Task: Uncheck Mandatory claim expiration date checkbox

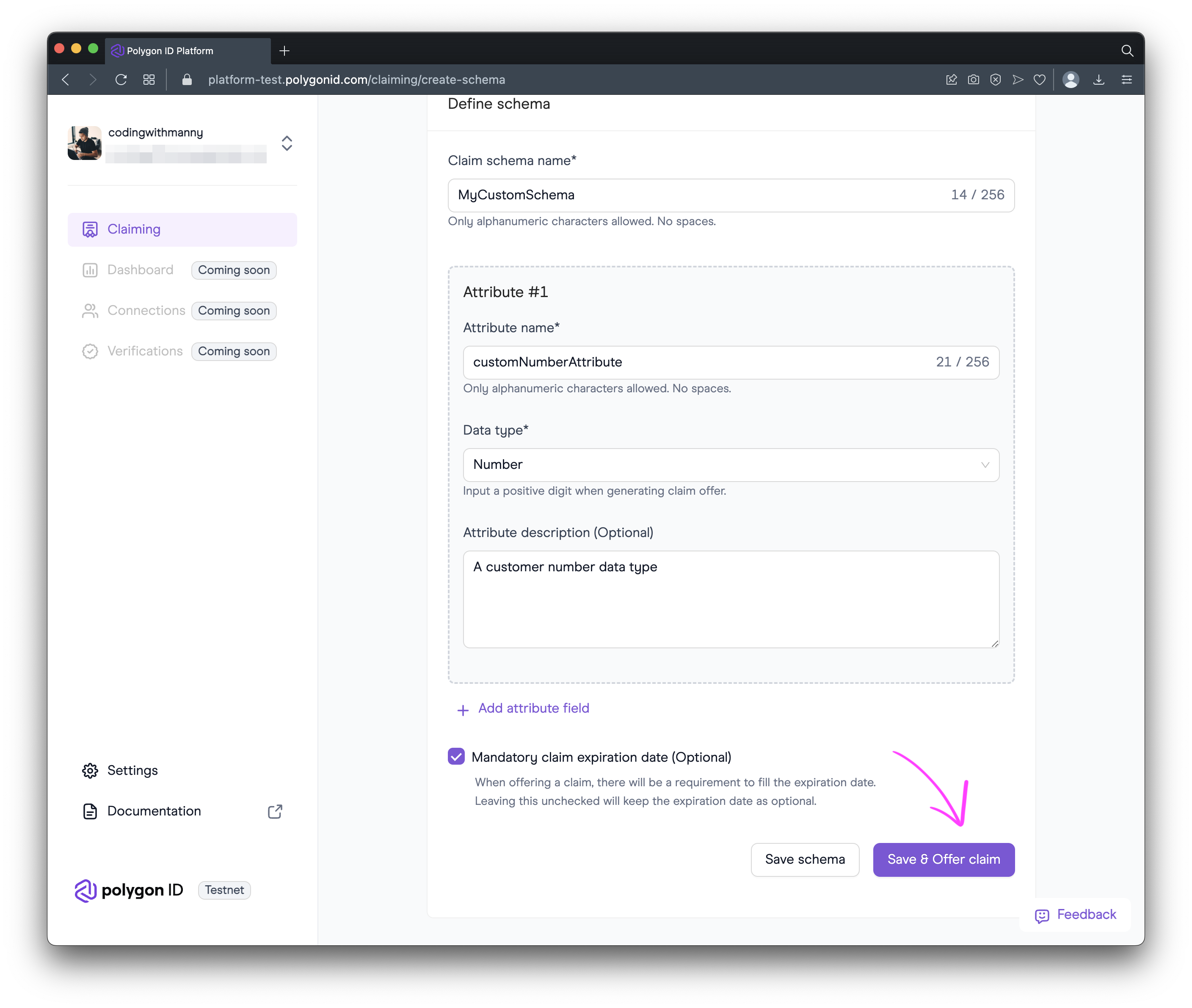Action: click(455, 757)
